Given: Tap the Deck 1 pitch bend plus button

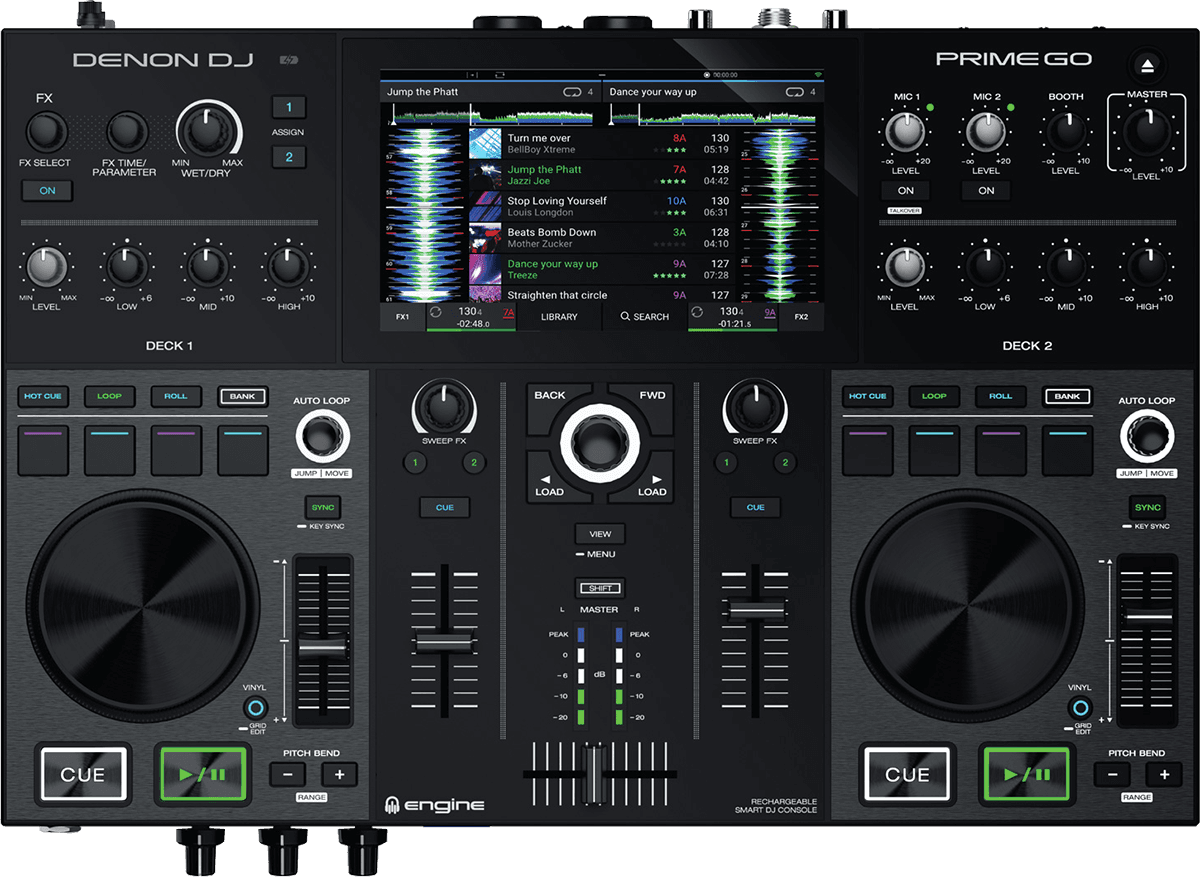Looking at the screenshot, I should (x=339, y=774).
